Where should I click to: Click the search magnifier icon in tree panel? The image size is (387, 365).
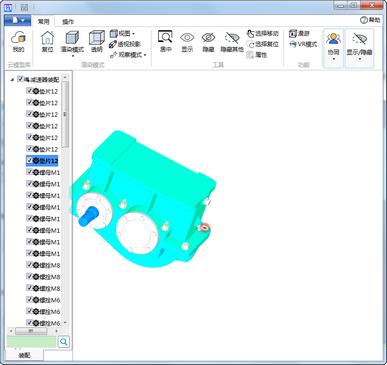(64, 342)
